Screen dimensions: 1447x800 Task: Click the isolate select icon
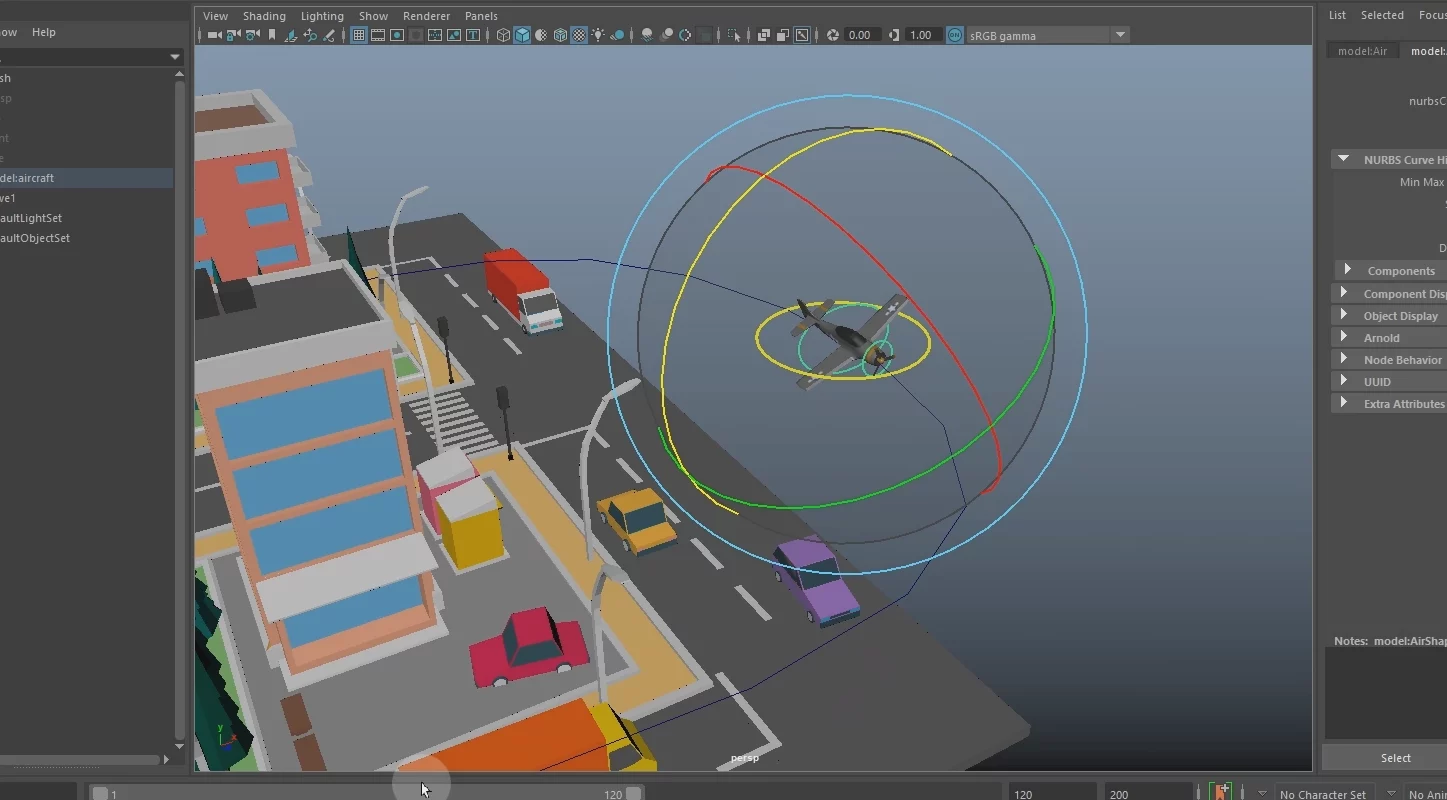click(734, 35)
